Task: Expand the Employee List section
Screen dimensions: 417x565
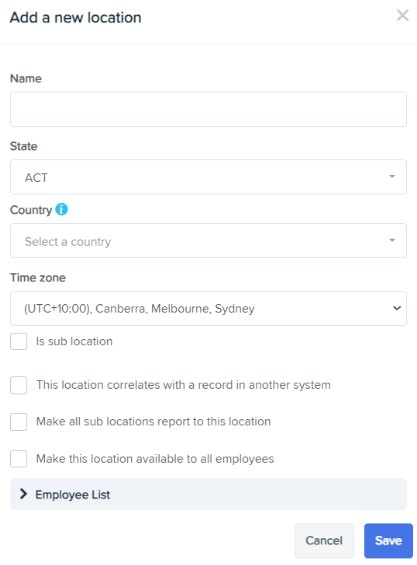Action: [208, 494]
